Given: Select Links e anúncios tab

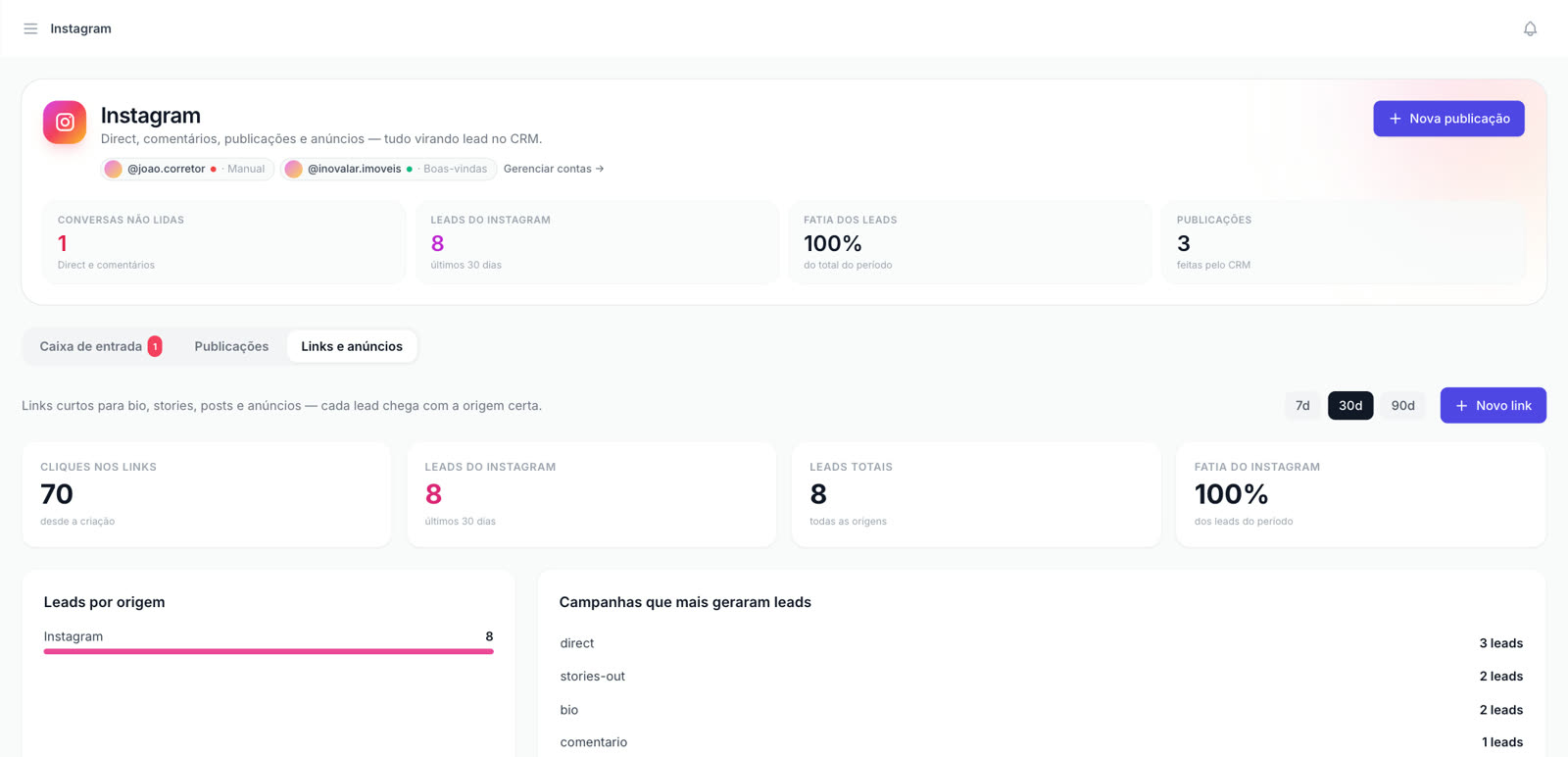Looking at the screenshot, I should (352, 346).
